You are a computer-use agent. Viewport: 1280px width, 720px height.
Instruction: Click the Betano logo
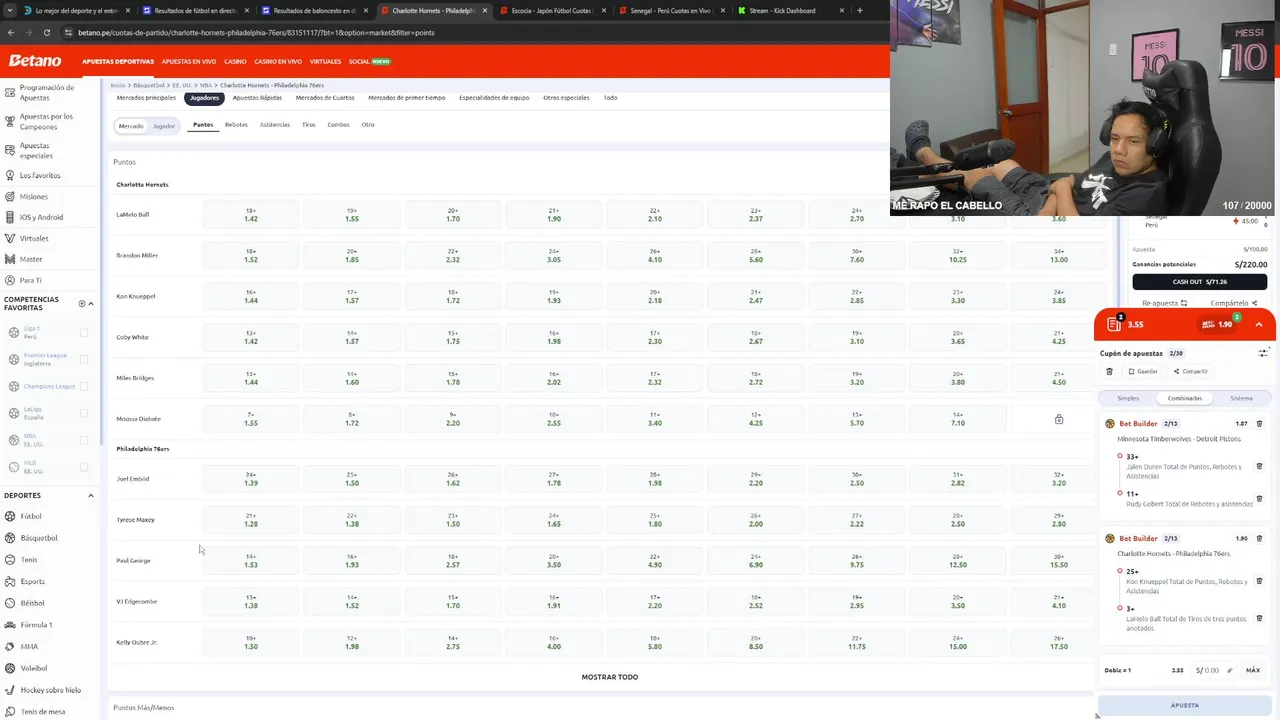point(35,61)
